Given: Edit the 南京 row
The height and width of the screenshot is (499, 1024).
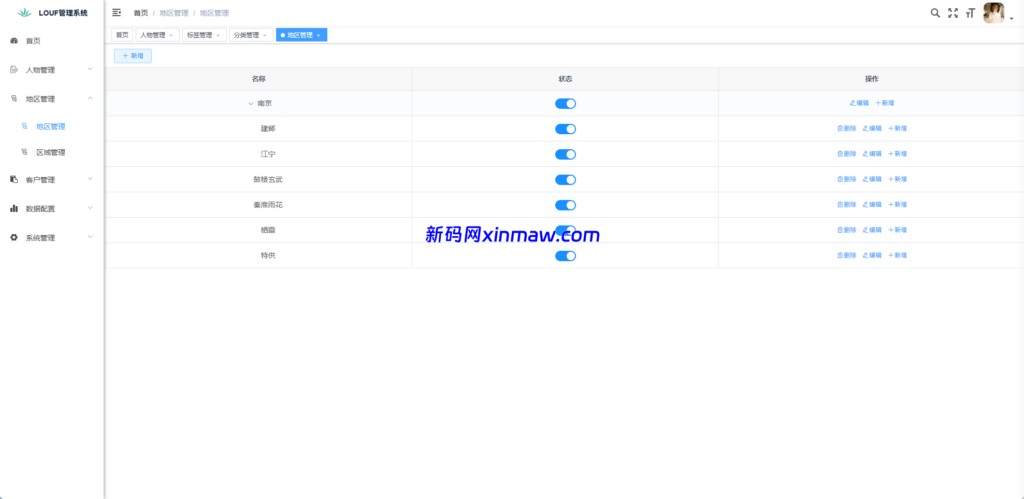Looking at the screenshot, I should point(859,103).
